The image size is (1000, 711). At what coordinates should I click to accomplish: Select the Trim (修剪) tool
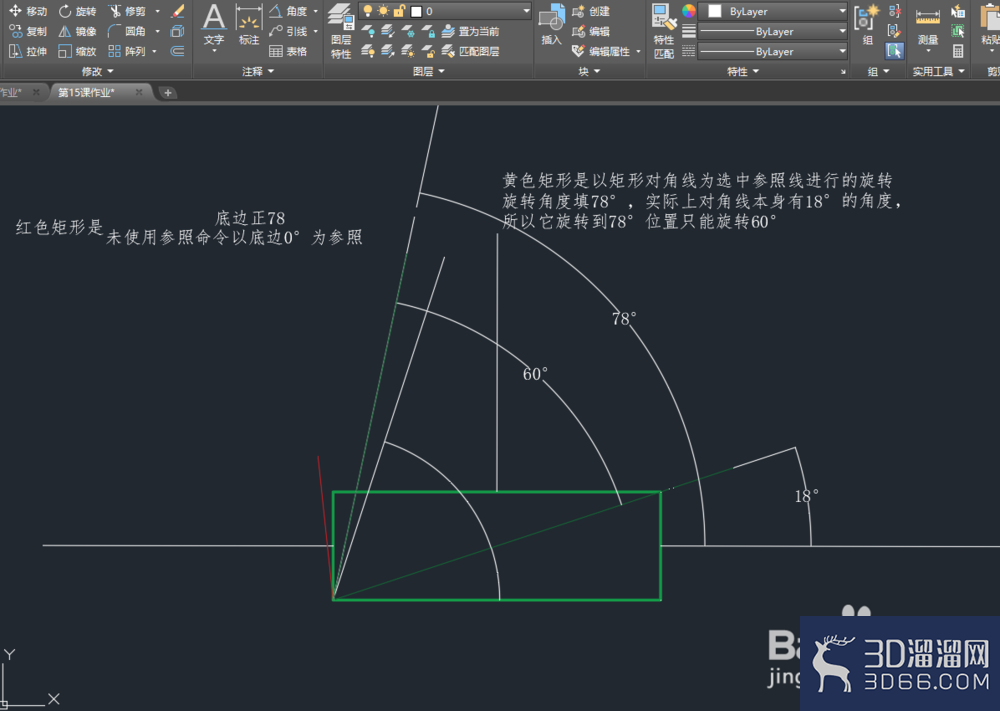click(x=128, y=11)
